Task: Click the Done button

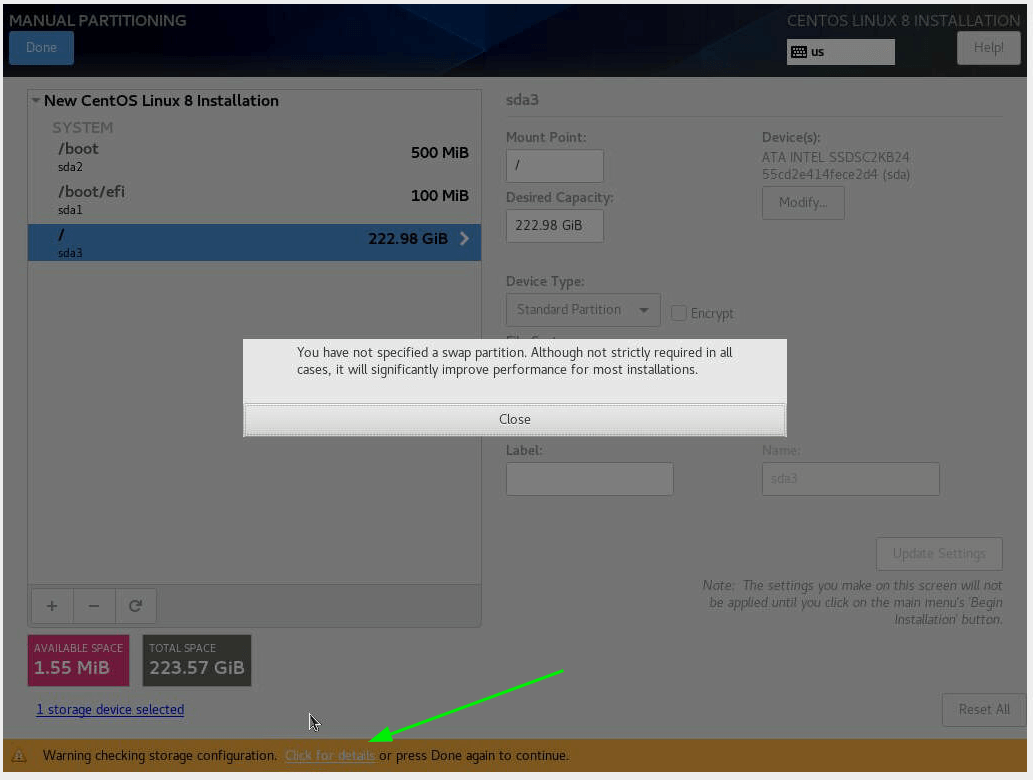Action: pyautogui.click(x=42, y=47)
